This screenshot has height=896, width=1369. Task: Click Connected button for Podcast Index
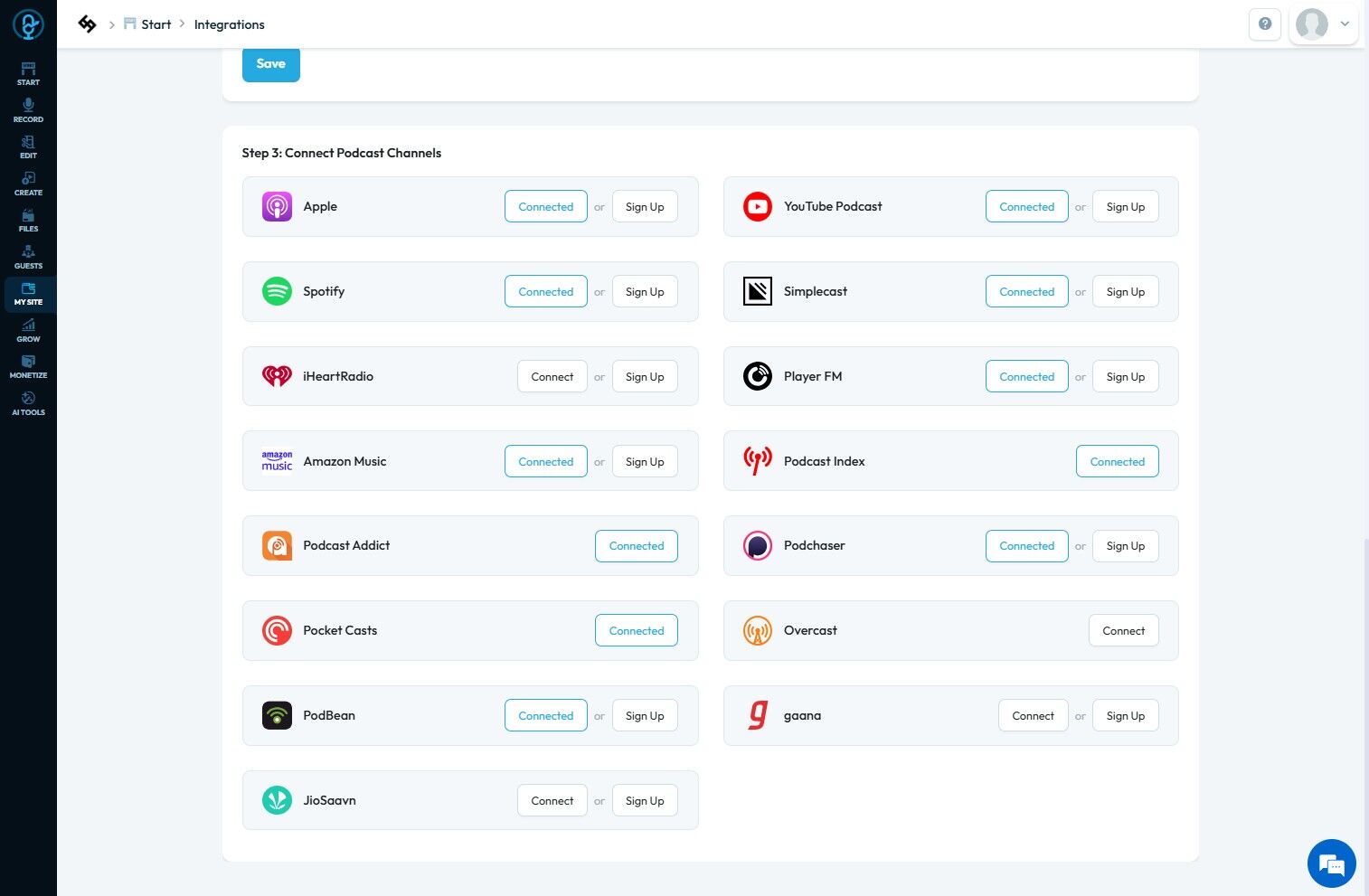click(x=1118, y=462)
